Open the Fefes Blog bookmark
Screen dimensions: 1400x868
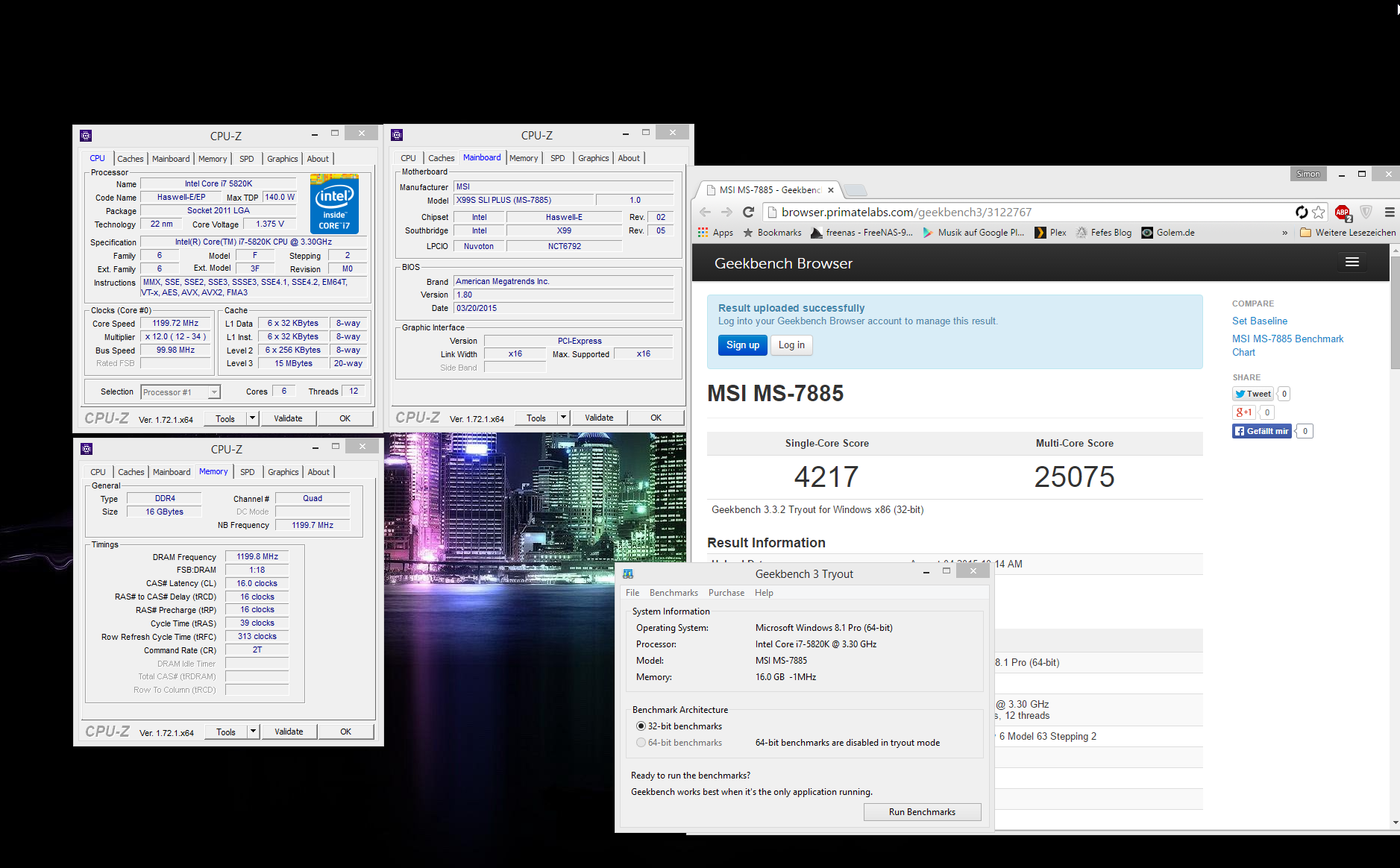point(1104,233)
